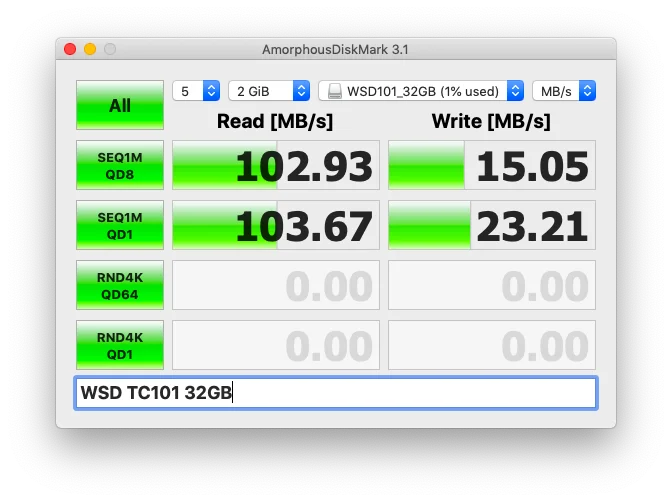Click the SEQ1M QD8 read value 102.93
The height and width of the screenshot is (502, 672).
[x=276, y=165]
